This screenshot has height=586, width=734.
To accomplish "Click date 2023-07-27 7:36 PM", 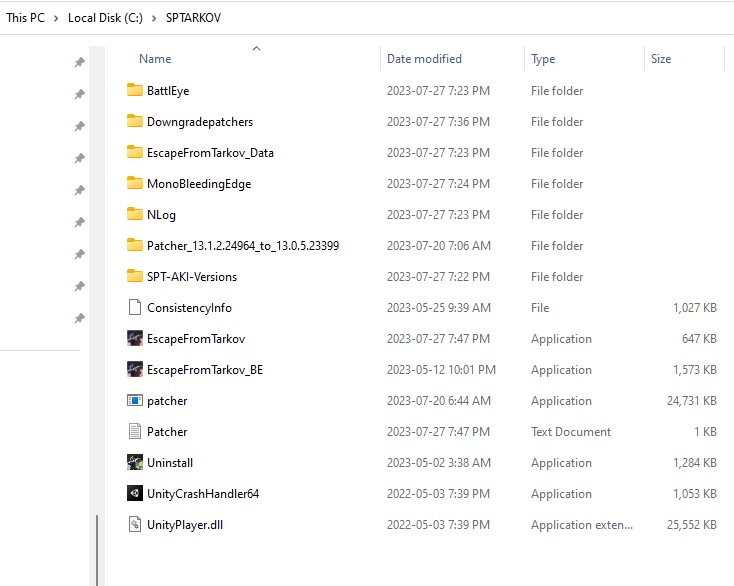I will (438, 122).
